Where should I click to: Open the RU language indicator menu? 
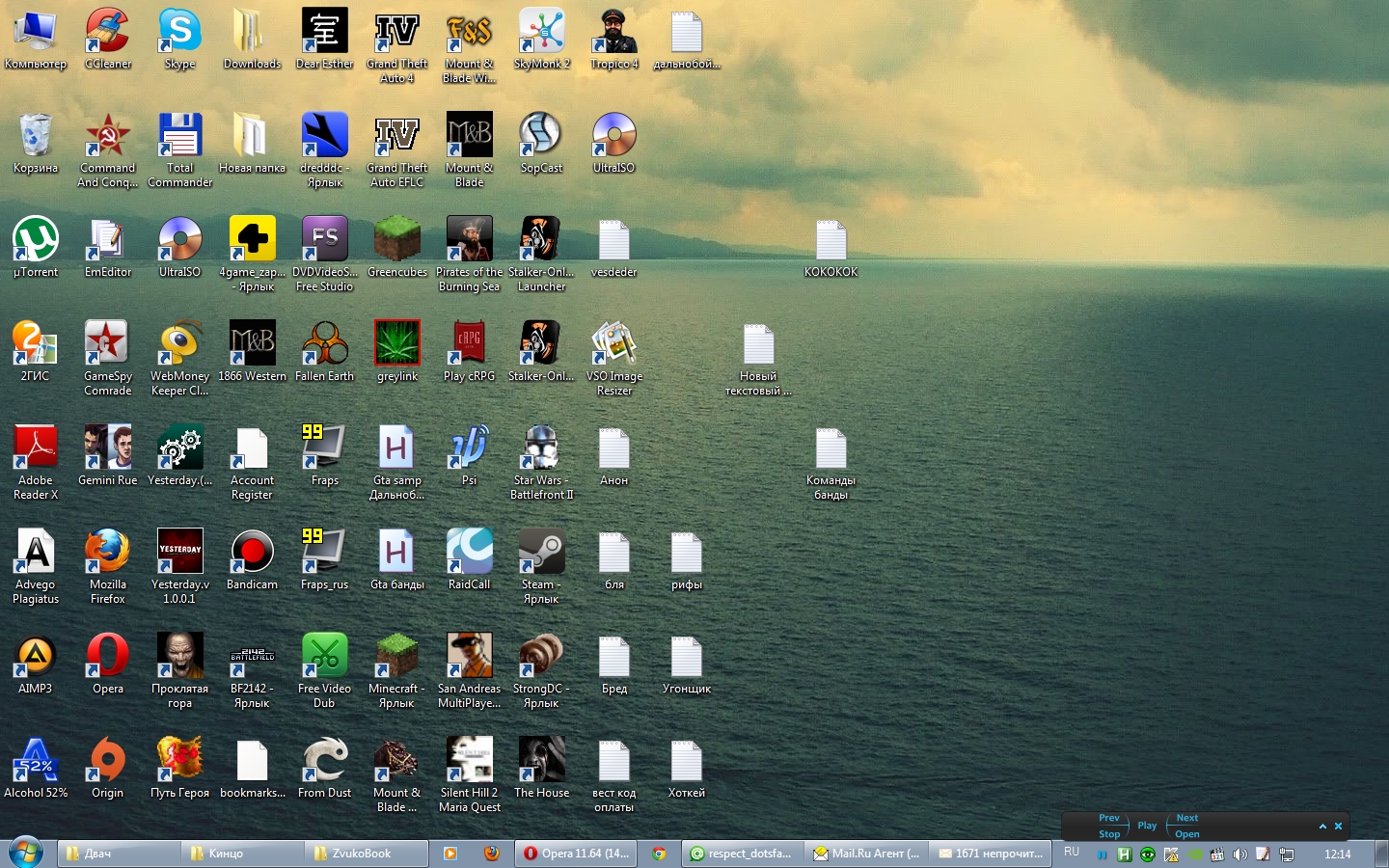coord(1072,853)
